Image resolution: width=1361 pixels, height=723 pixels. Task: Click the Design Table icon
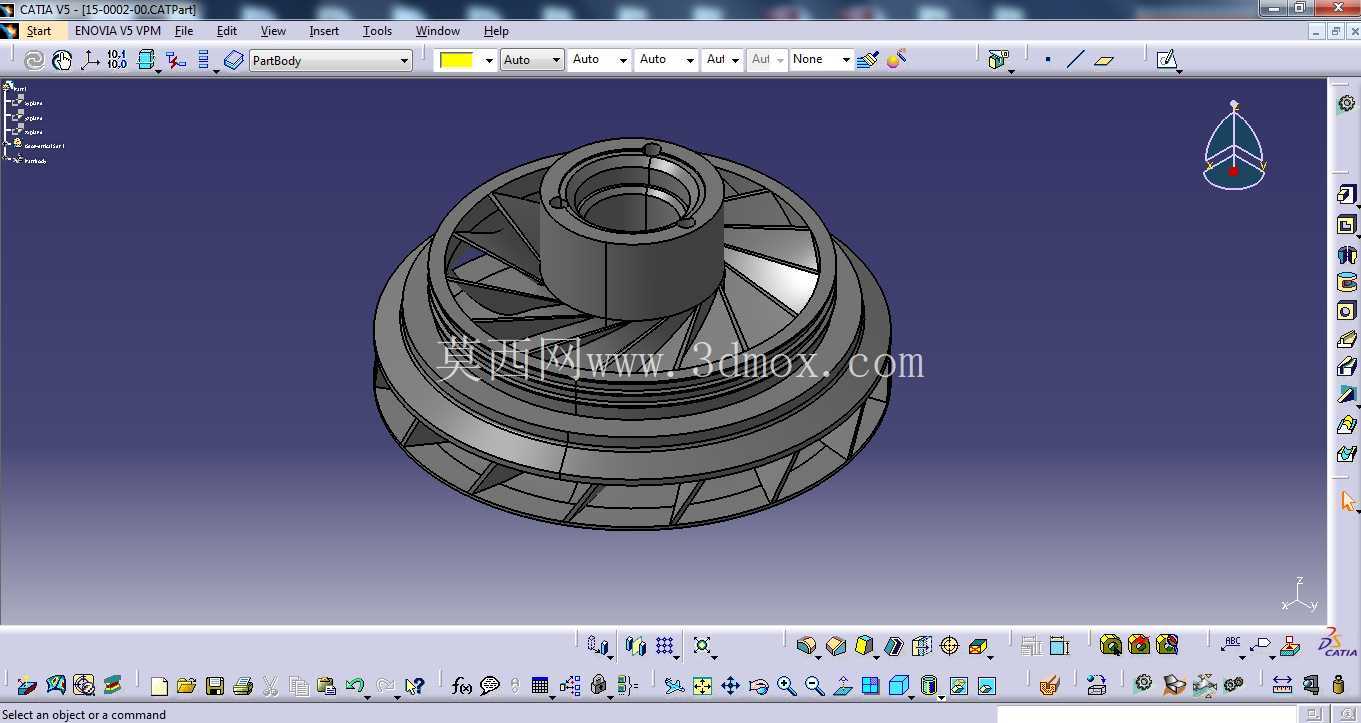tap(540, 686)
